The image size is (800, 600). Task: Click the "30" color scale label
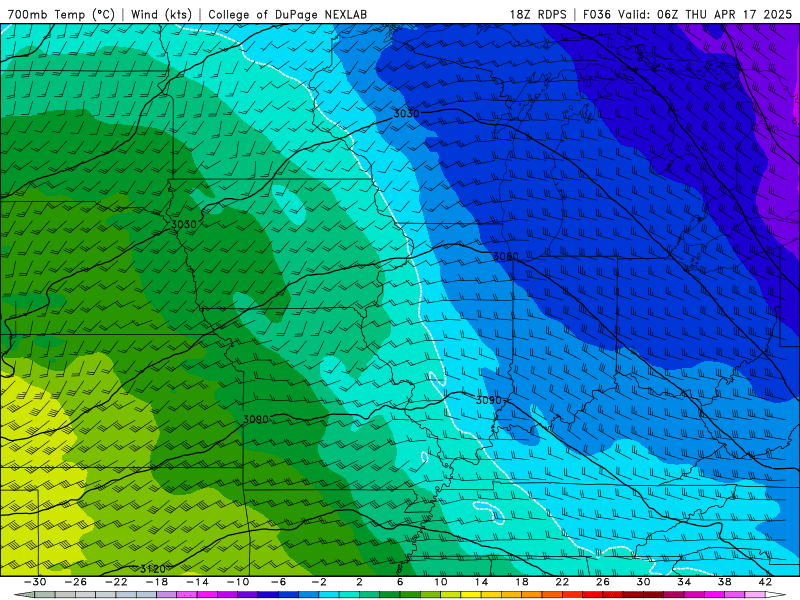643,582
